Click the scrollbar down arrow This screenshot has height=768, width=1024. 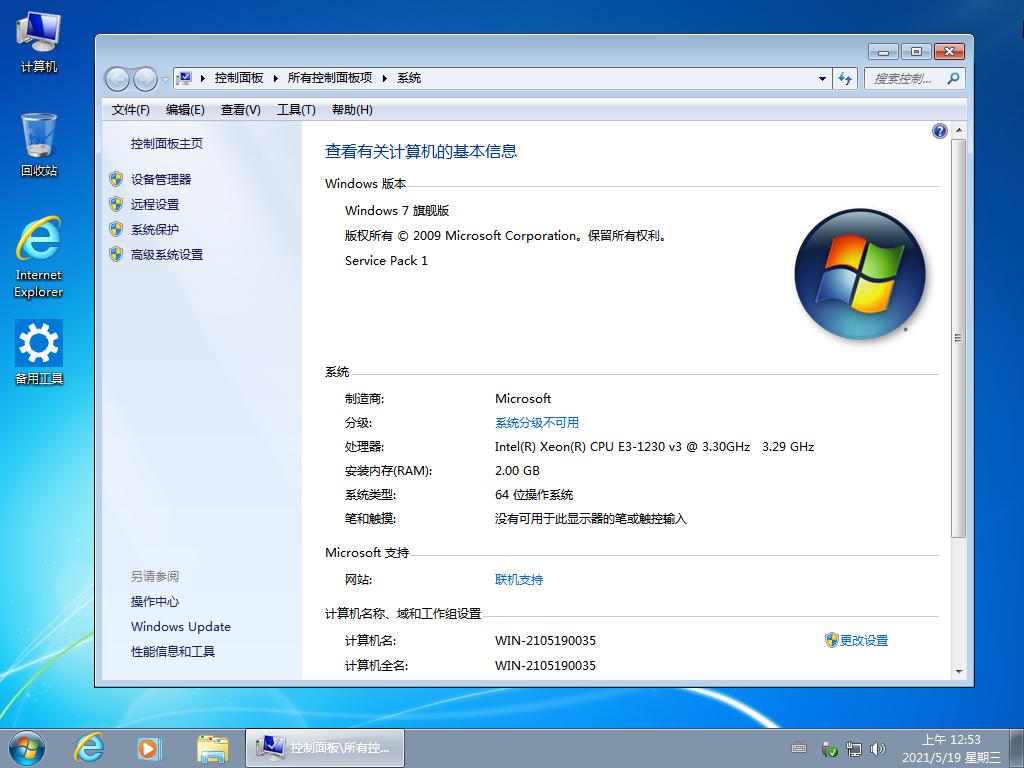coord(959,671)
